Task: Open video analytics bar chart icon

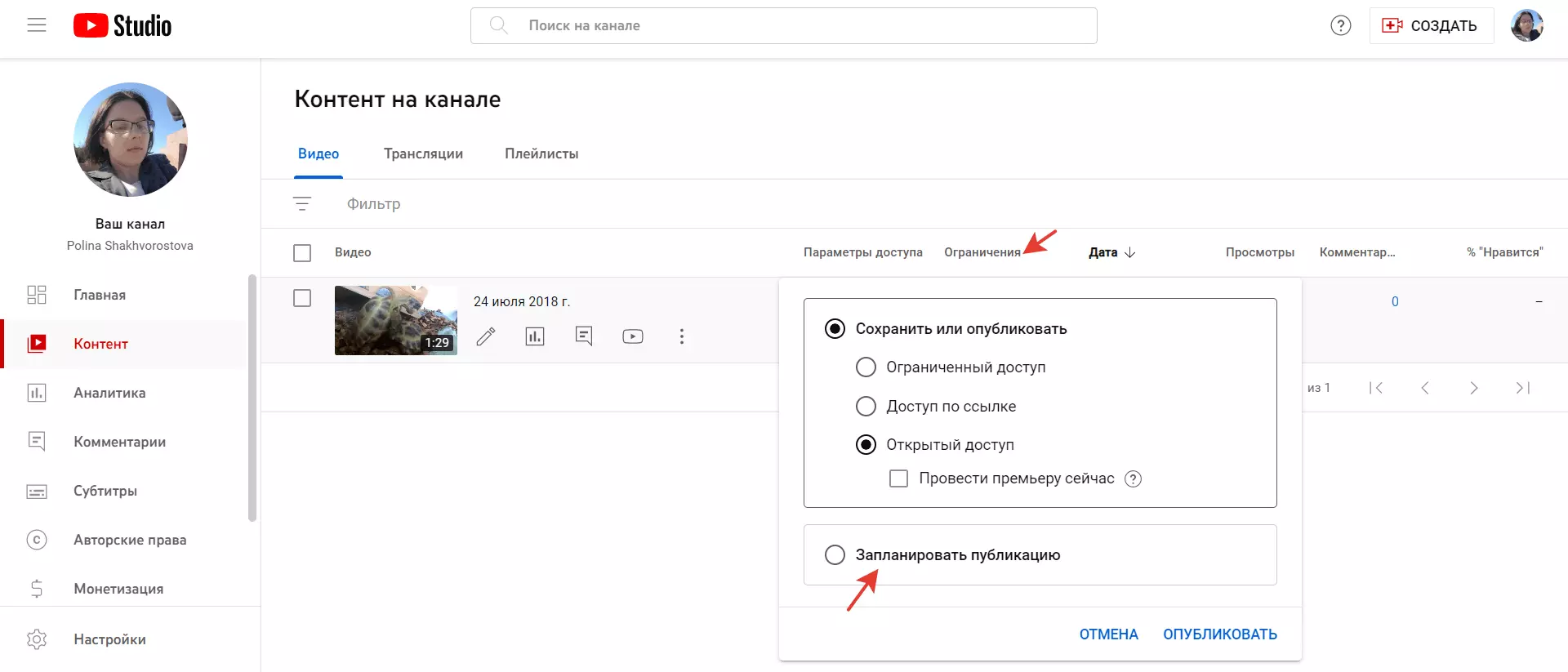Action: [x=535, y=336]
